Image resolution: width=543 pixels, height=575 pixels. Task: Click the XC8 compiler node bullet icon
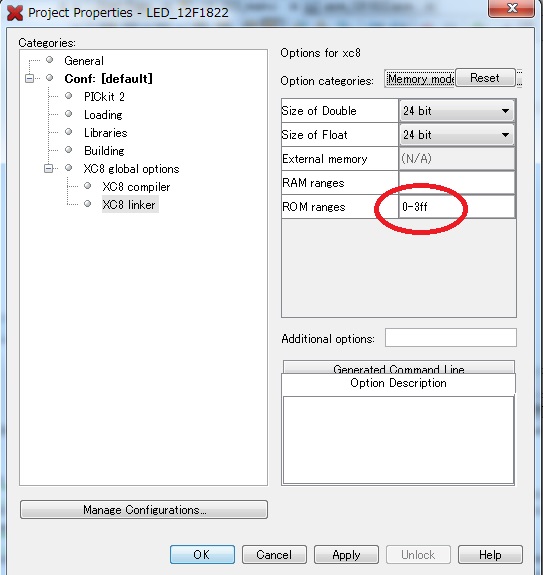click(88, 186)
